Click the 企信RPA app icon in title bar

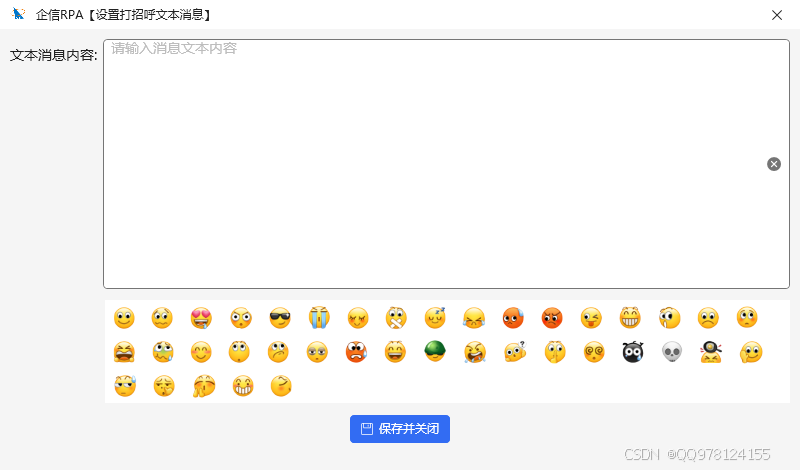tap(19, 14)
